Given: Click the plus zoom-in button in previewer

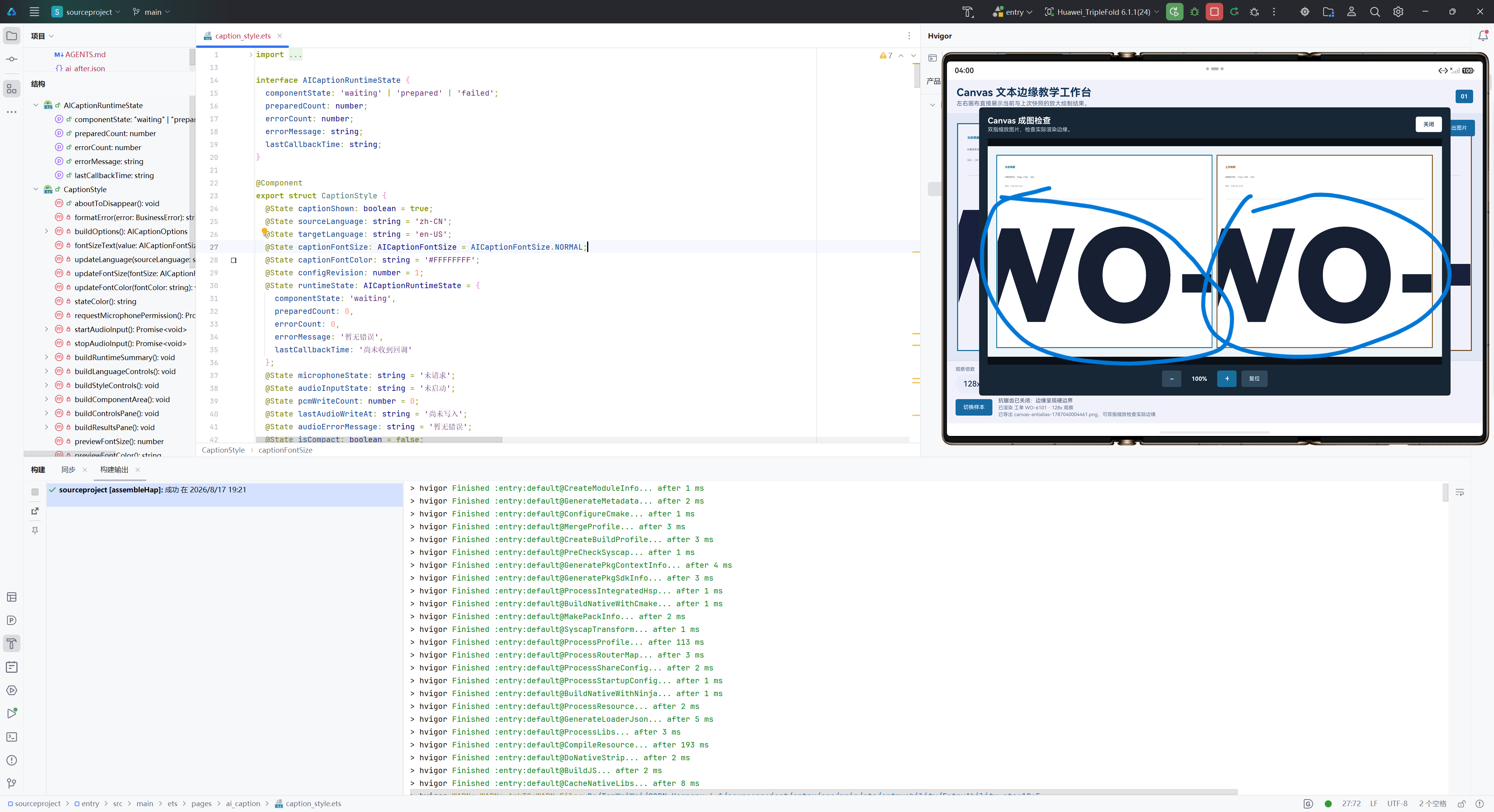Looking at the screenshot, I should tap(1227, 378).
